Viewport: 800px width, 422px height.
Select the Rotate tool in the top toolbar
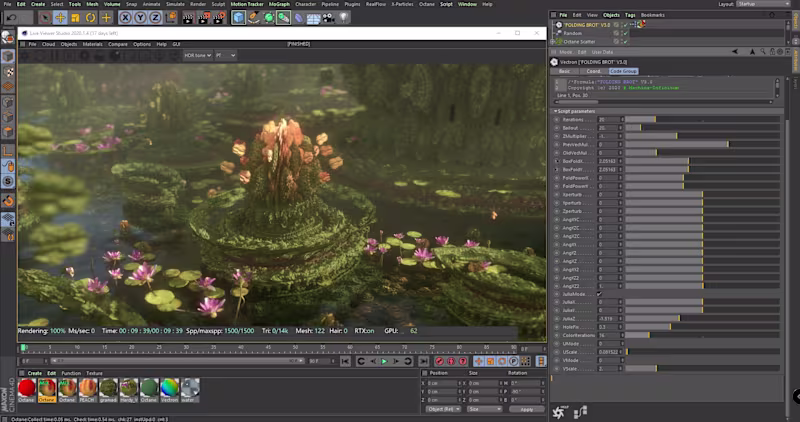(90, 17)
